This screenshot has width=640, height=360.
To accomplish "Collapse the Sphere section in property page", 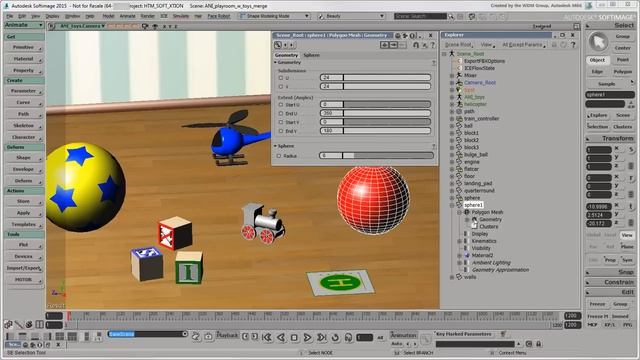I will tap(276, 146).
